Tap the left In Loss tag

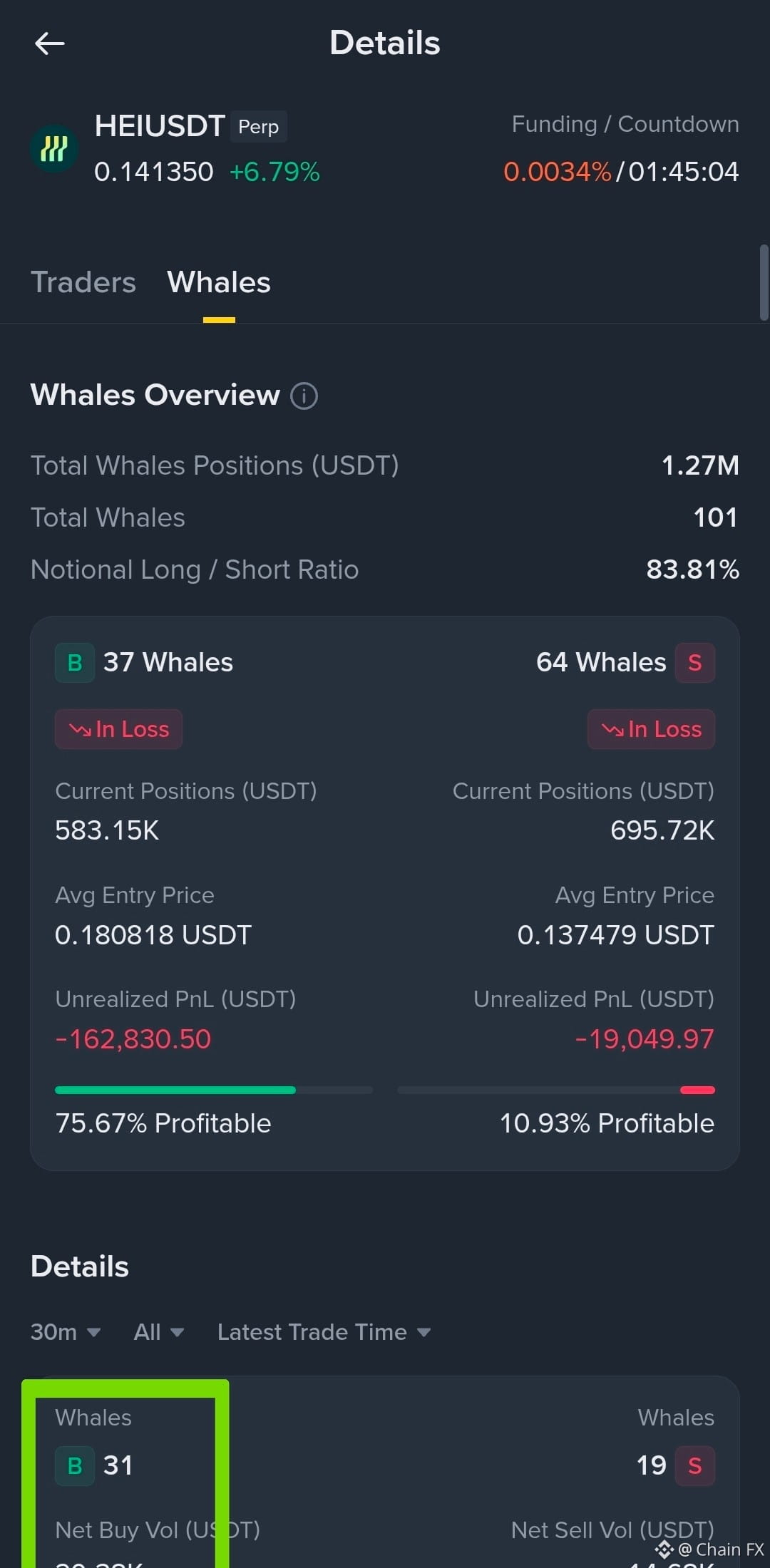coord(119,729)
